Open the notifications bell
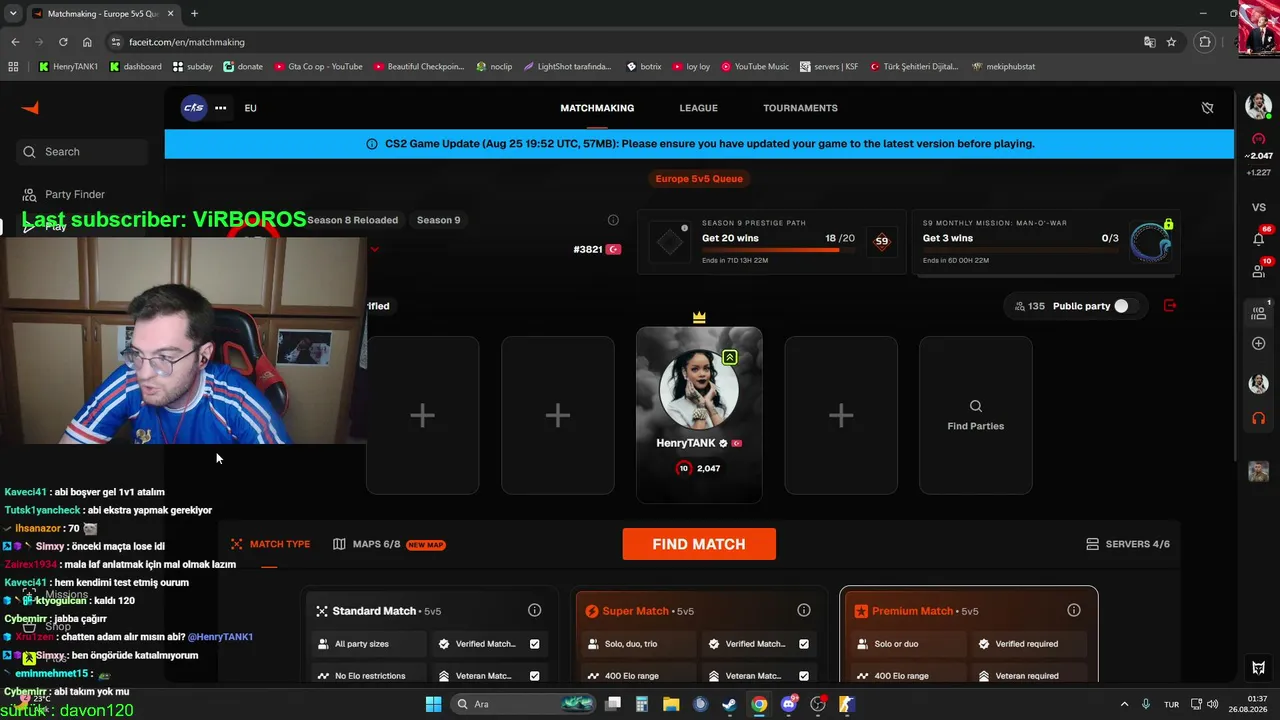Image resolution: width=1280 pixels, height=720 pixels. (x=1259, y=239)
